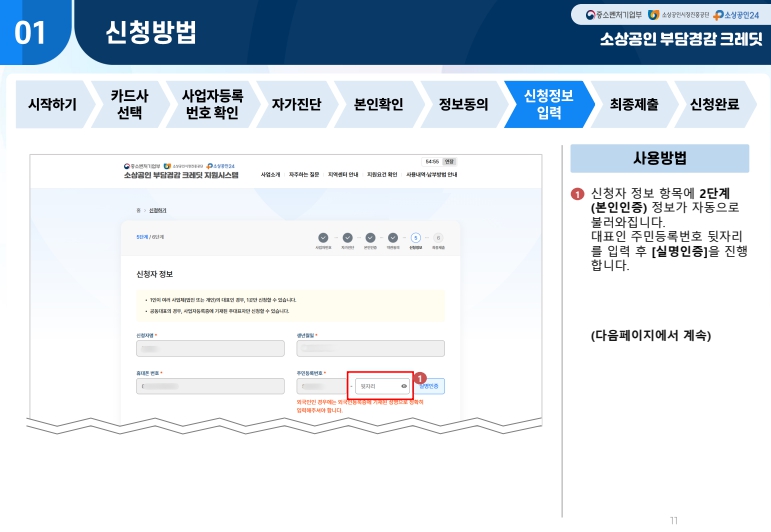Click the 소상공인시장진흥공단 logo in web page header

click(183, 166)
